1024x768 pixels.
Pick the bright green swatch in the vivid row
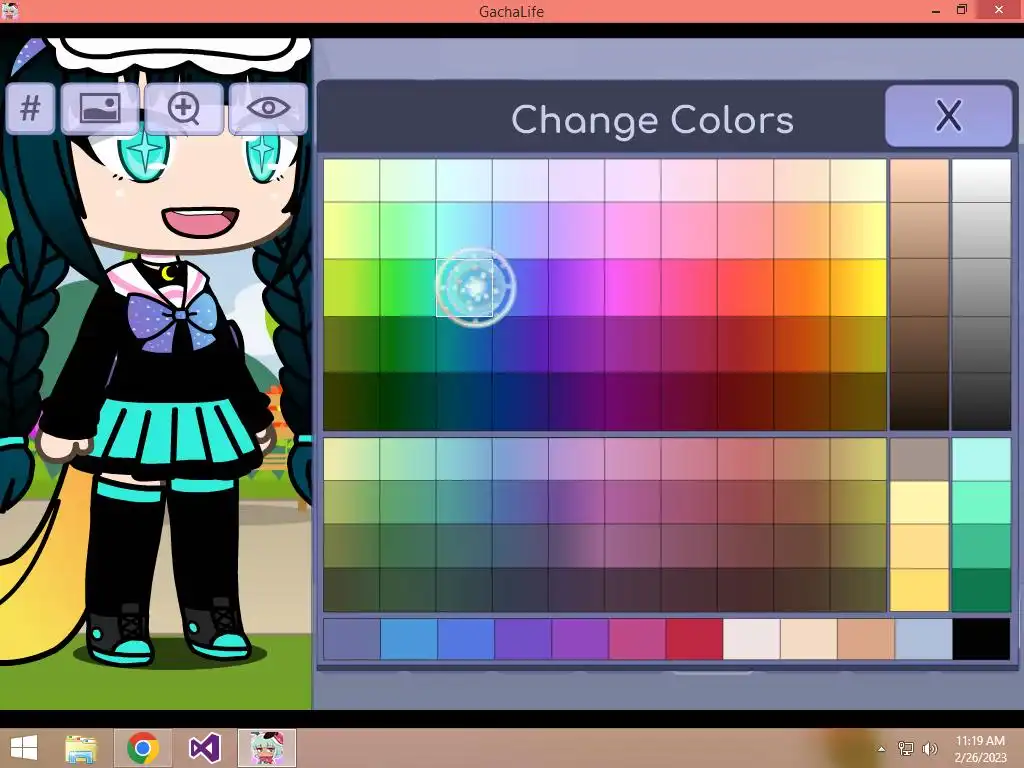click(x=408, y=287)
